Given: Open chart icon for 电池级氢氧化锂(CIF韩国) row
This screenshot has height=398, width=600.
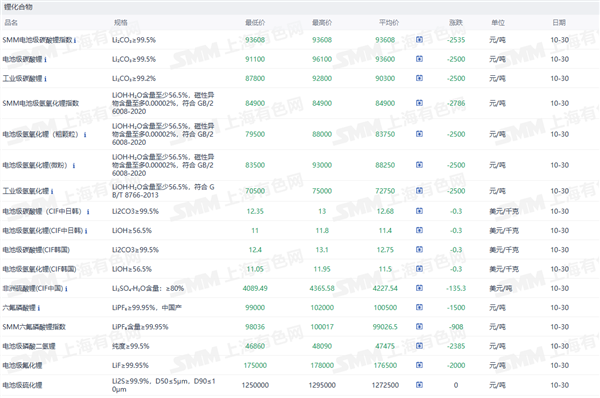Looking at the screenshot, I should pos(419,269).
